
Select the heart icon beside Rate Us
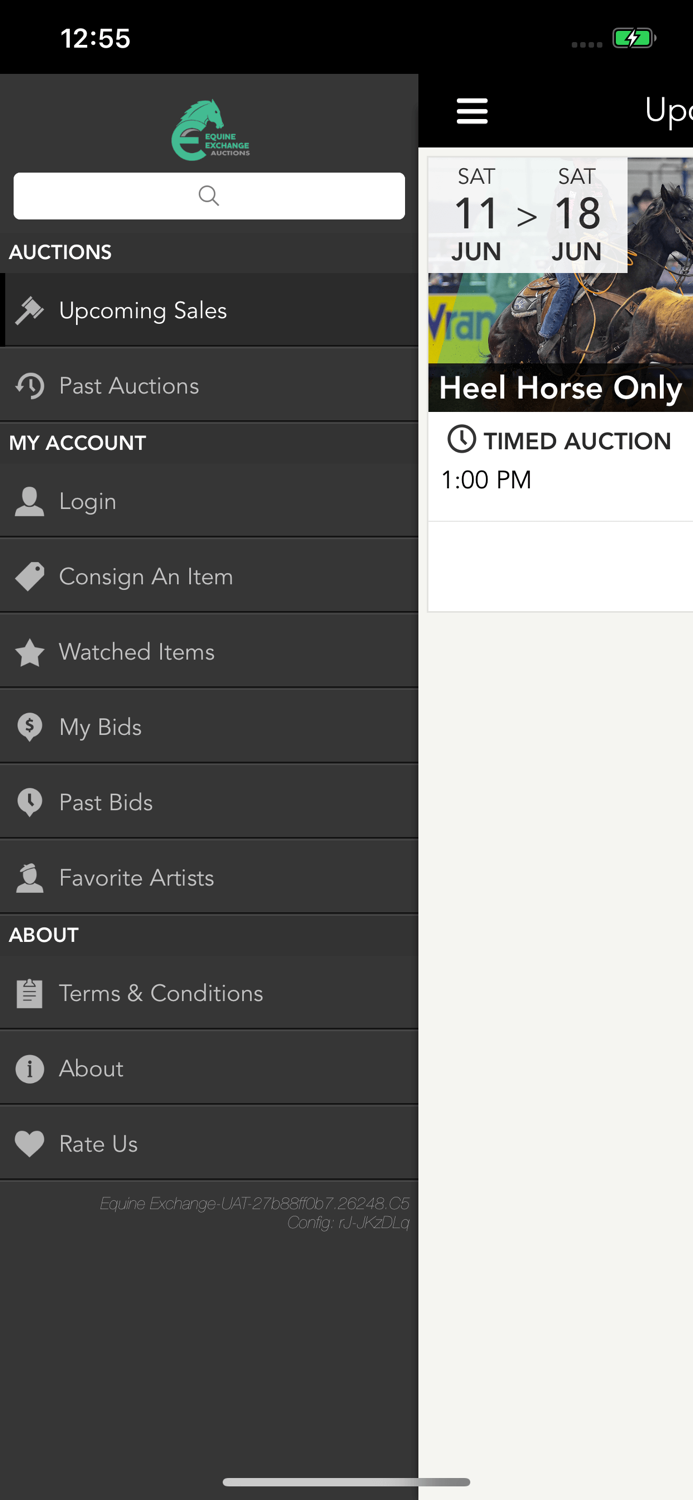coord(29,1143)
